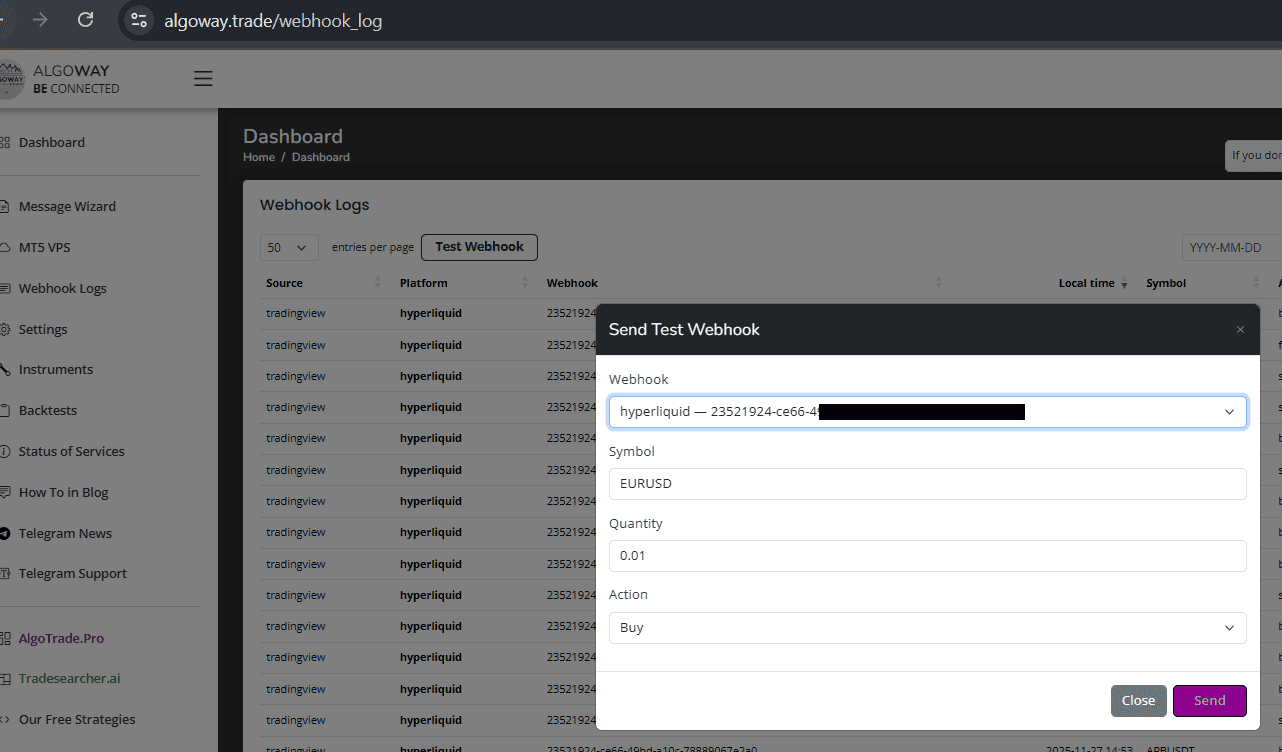
Task: Open site information icon in address bar
Action: (139, 20)
